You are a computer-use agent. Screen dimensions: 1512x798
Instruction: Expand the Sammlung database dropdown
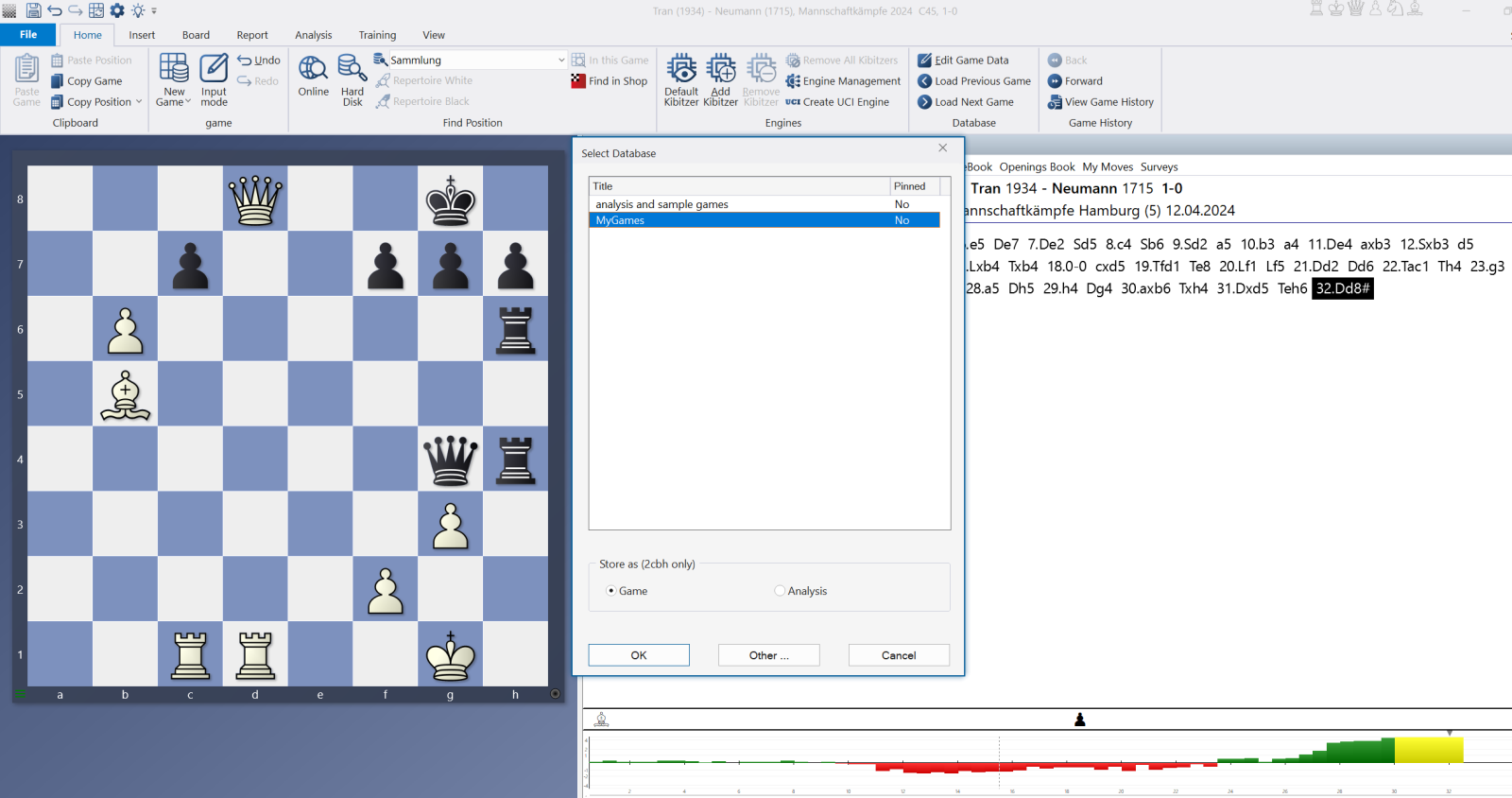[x=561, y=61]
